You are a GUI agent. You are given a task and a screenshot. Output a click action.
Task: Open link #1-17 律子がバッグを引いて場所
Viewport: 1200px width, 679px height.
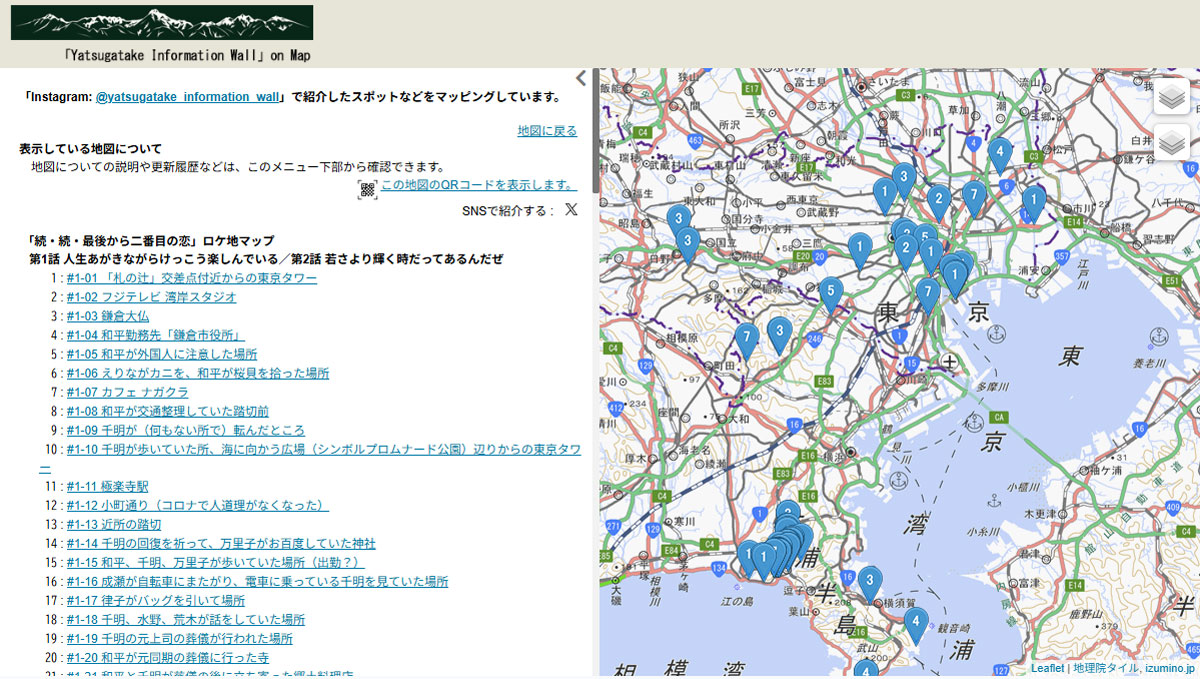[156, 601]
